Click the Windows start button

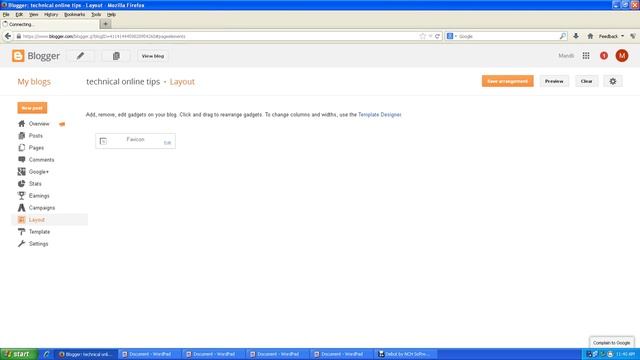click(x=19, y=354)
